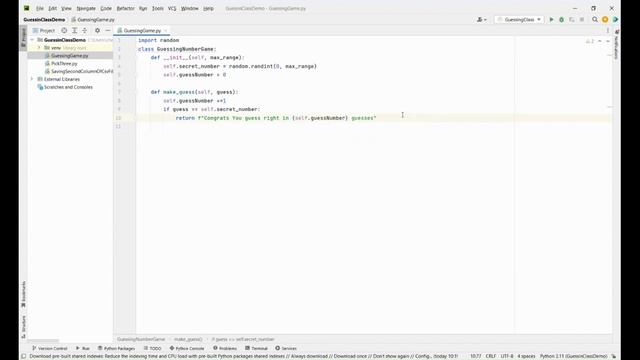Open the TODO tool window
Image resolution: width=640 pixels, height=360 pixels.
click(x=153, y=349)
